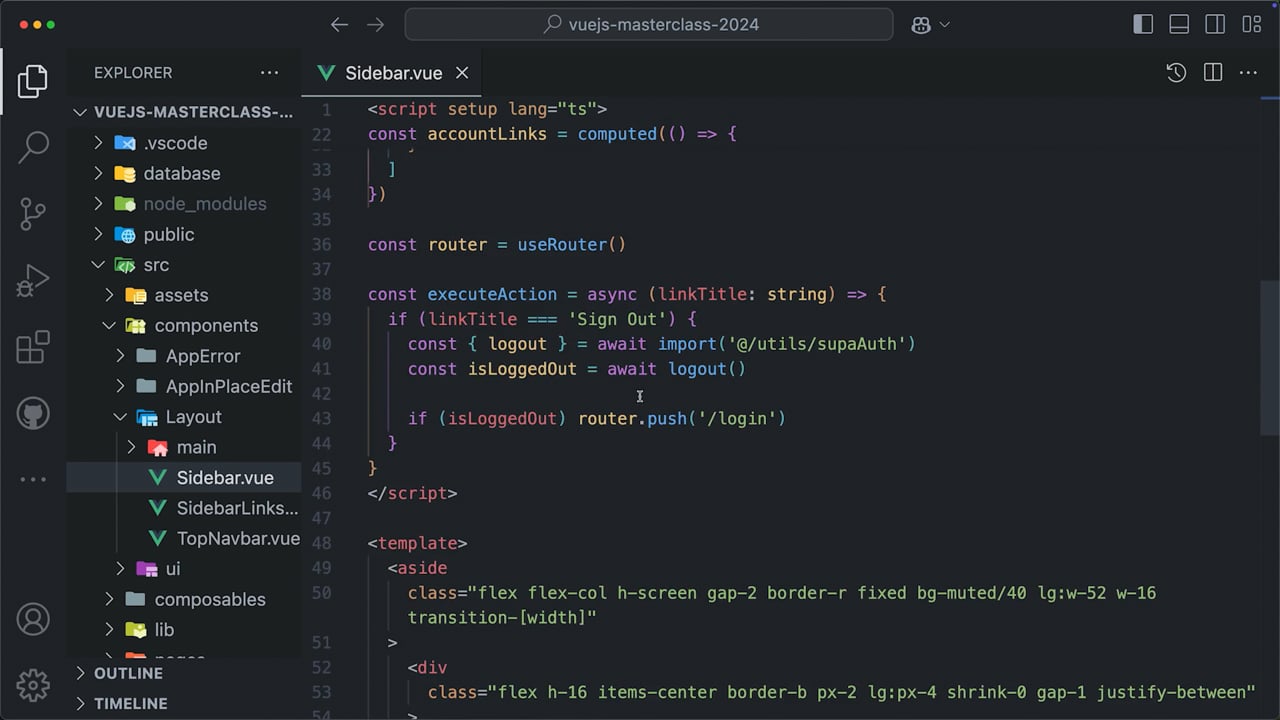Open editor more actions ellipsis menu
Screen dimensions: 1280x720
point(1248,73)
